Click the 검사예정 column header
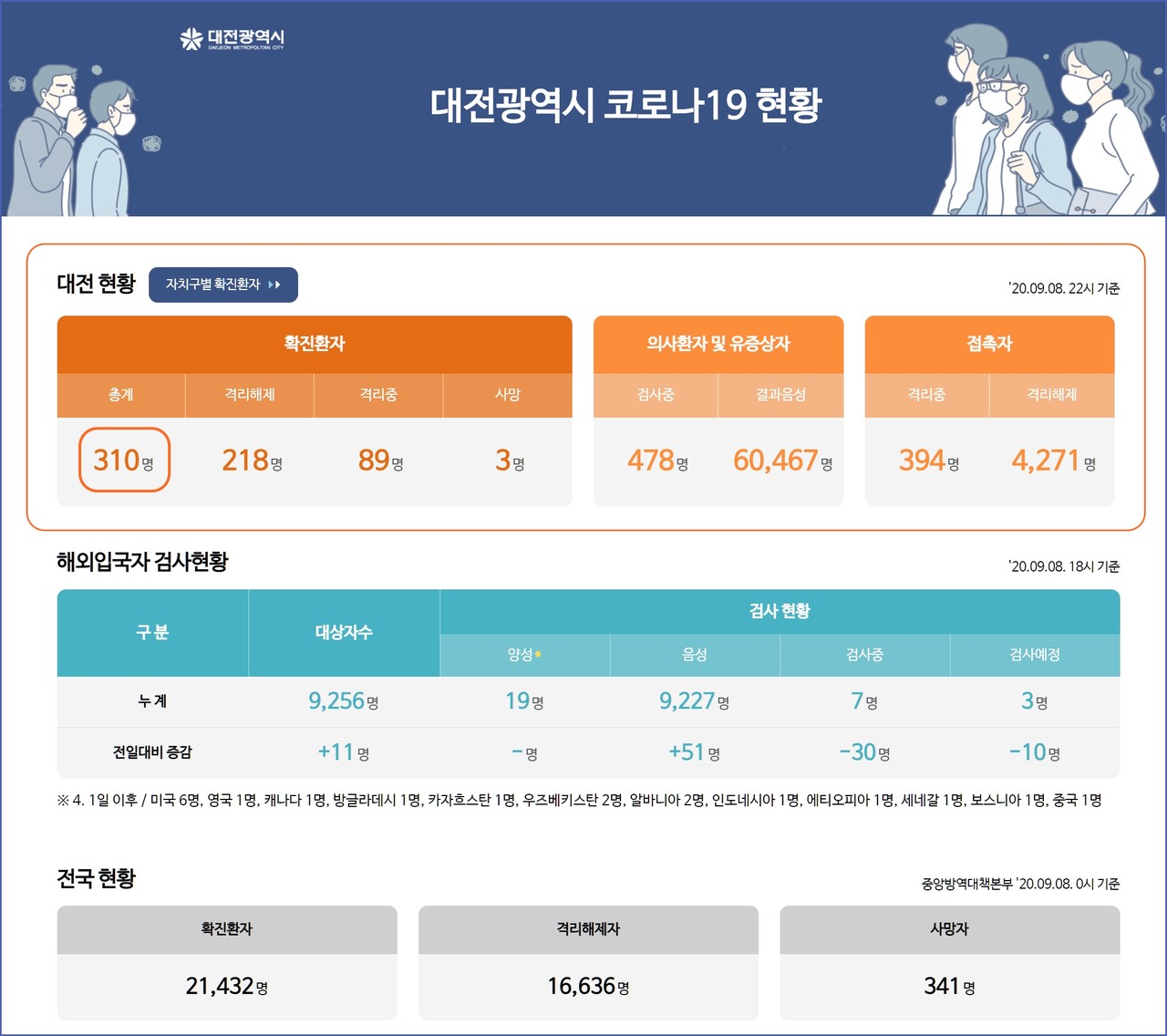The image size is (1167, 1036). pyautogui.click(x=1035, y=655)
